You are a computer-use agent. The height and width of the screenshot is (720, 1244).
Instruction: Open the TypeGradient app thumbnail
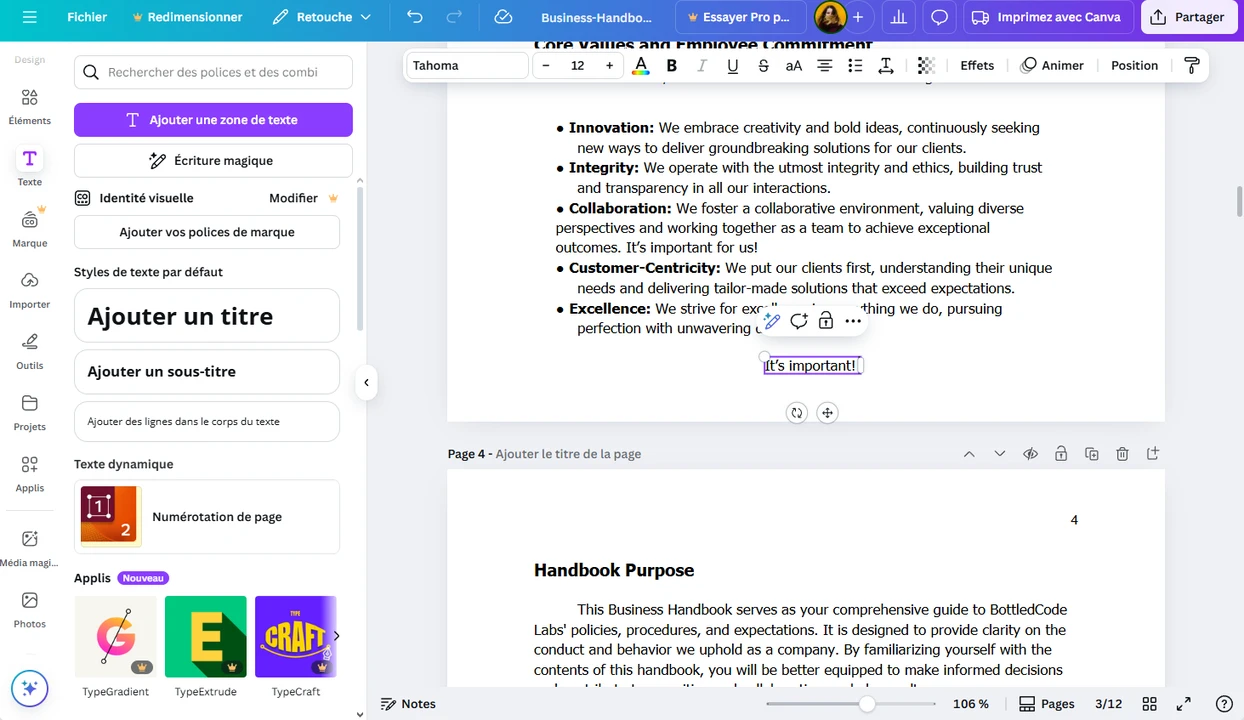[116, 637]
